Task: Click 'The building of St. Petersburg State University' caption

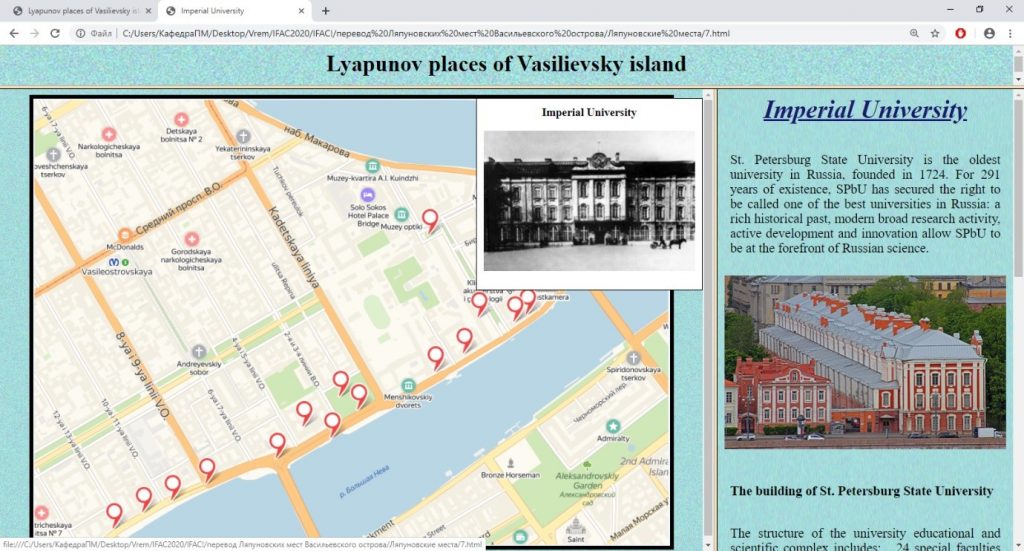Action: point(861,491)
